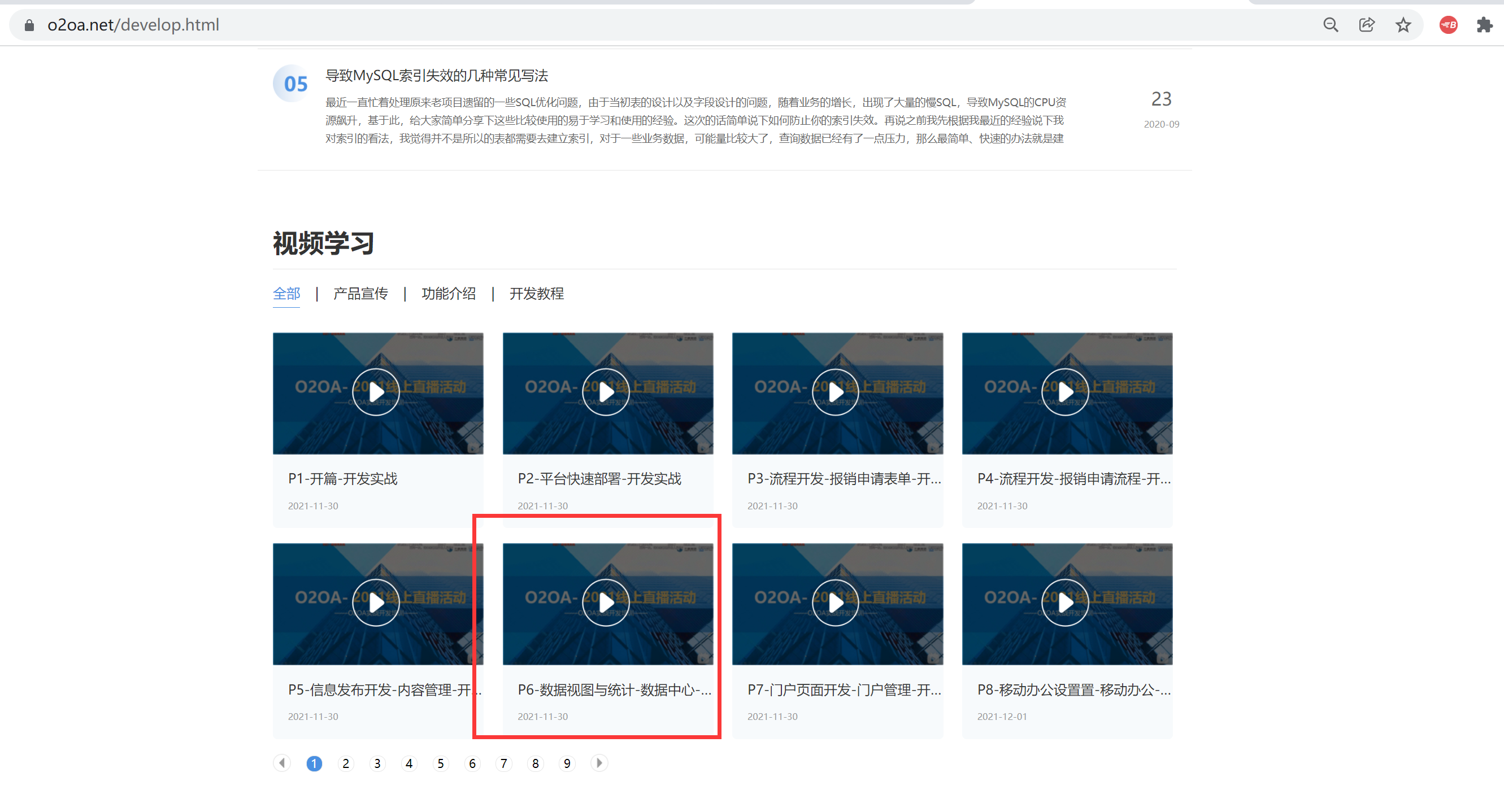
Task: Bookmark this page with the star icon
Action: [x=1403, y=24]
